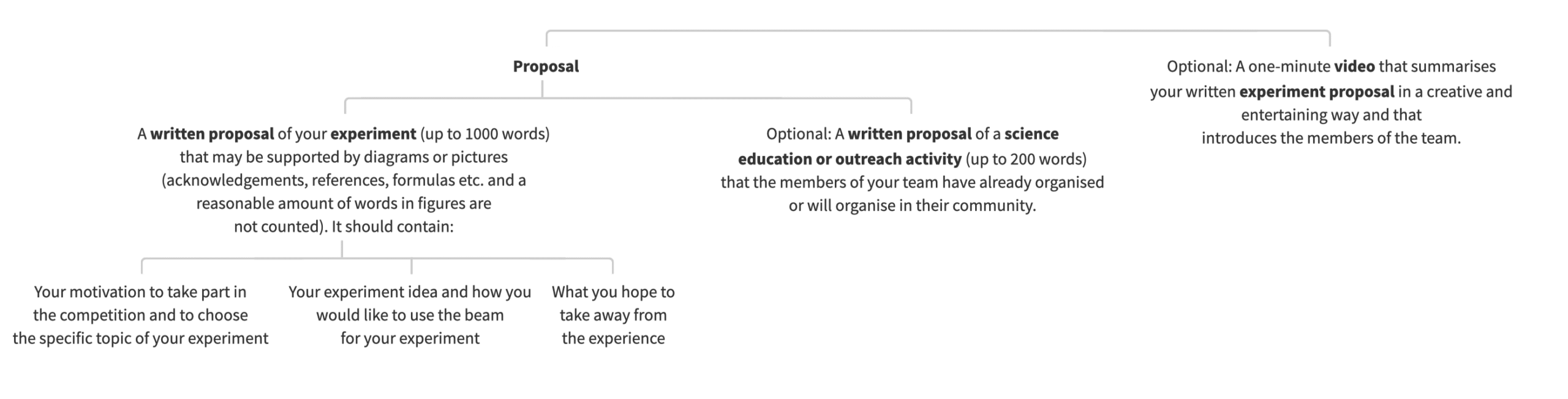Click "What you hope to" text
The width and height of the screenshot is (1568, 399).
pos(613,292)
